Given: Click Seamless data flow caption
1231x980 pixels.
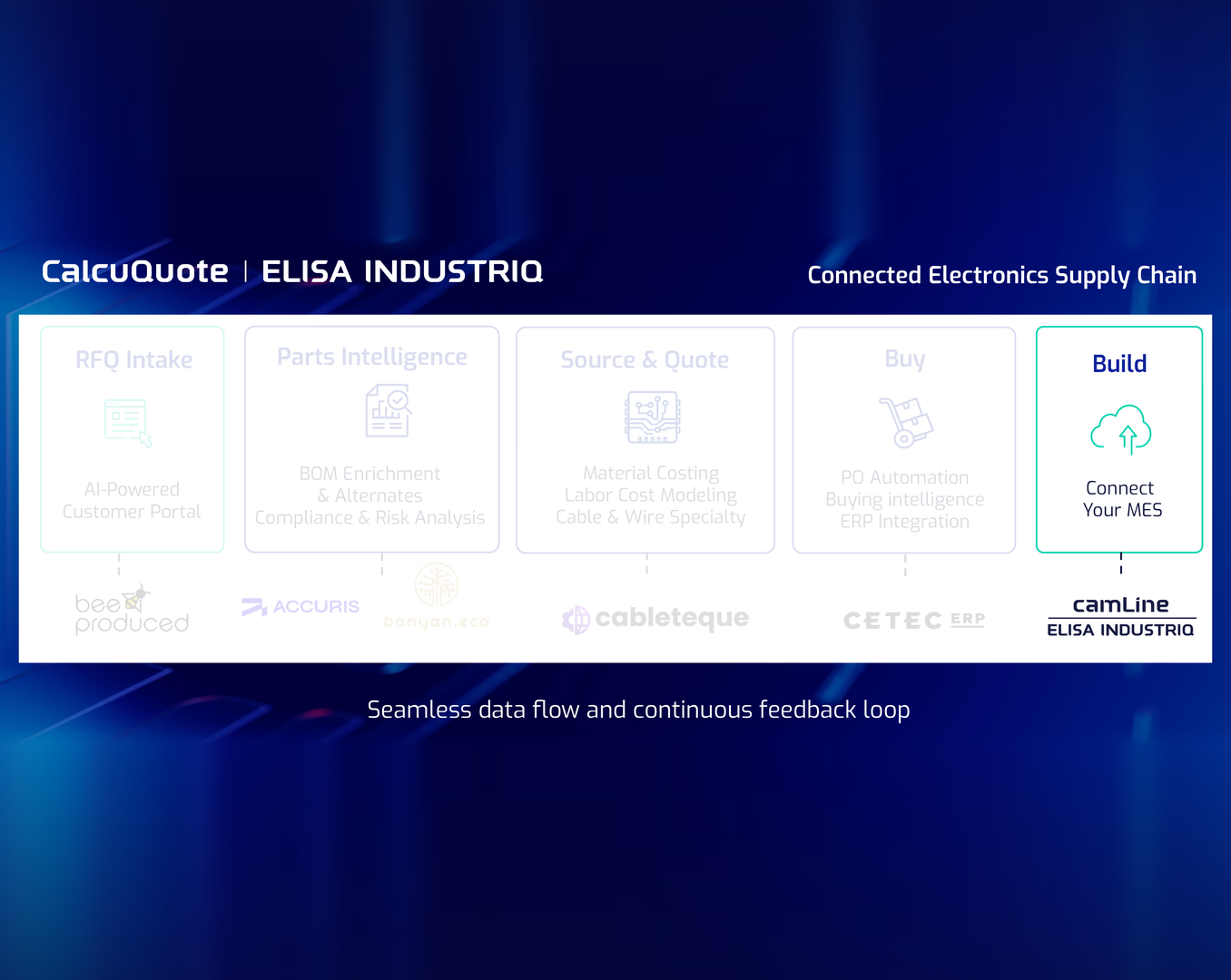Looking at the screenshot, I should [638, 710].
